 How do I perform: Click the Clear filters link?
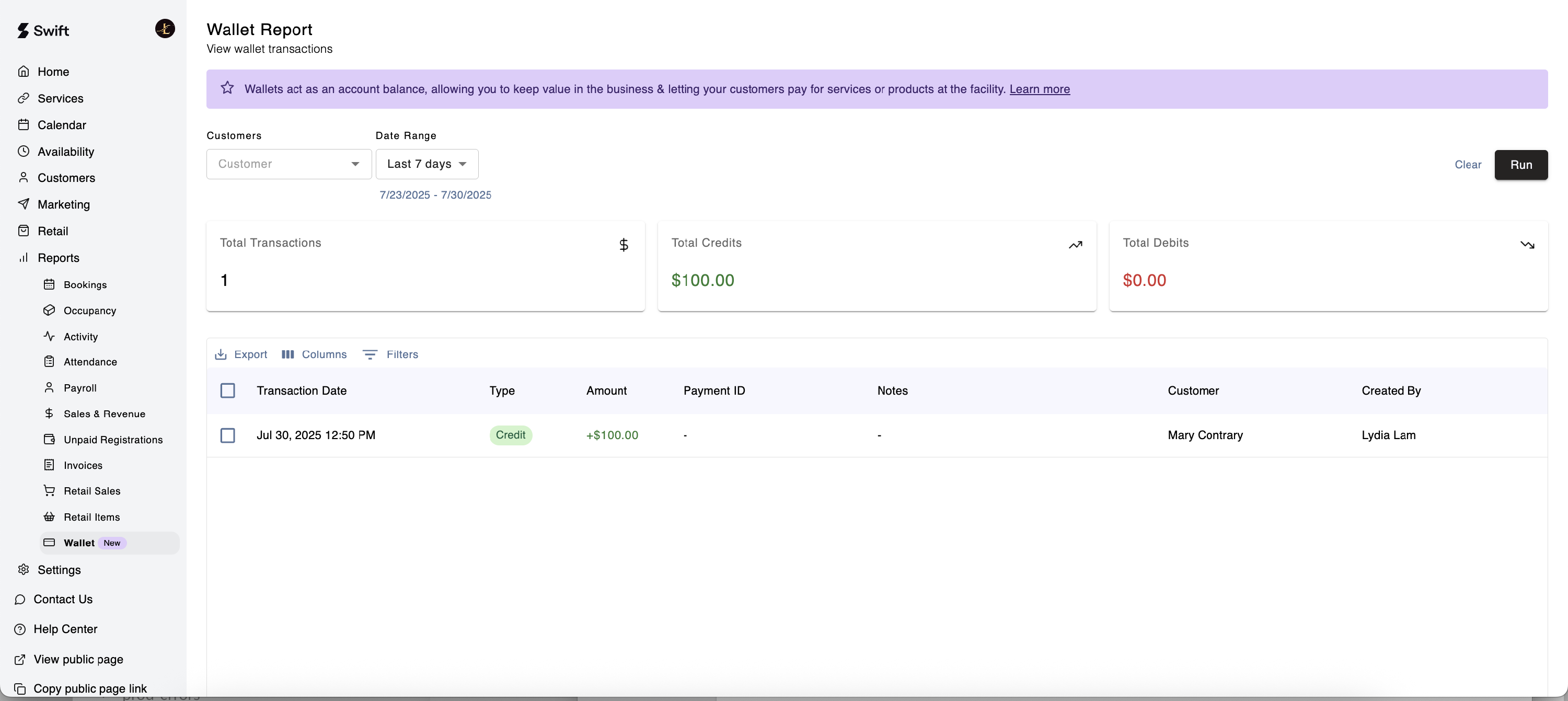click(1468, 165)
